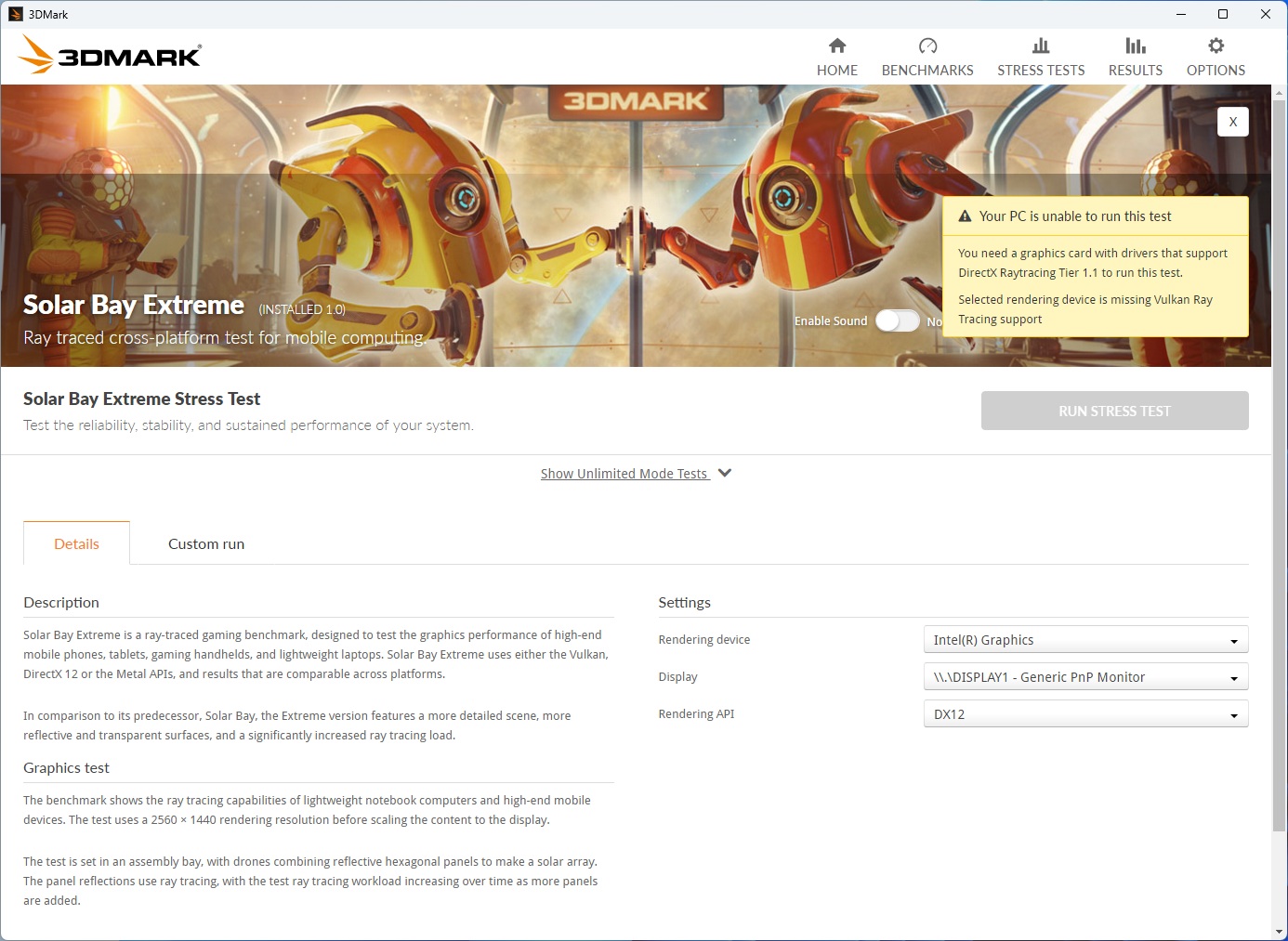Open the RESULTS bar chart icon
This screenshot has height=941, width=1288.
pos(1136,46)
